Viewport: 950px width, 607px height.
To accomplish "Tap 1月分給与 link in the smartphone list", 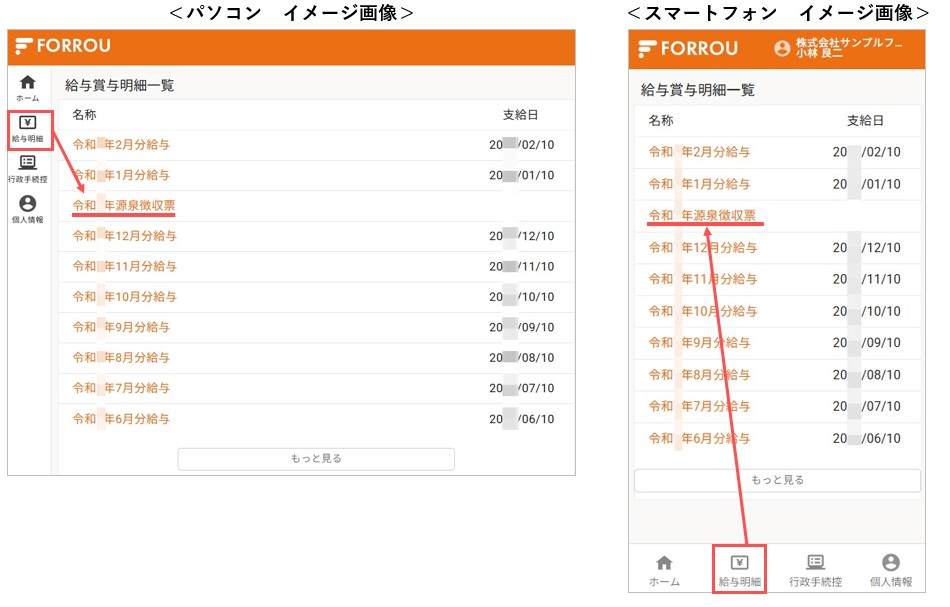I will point(699,184).
